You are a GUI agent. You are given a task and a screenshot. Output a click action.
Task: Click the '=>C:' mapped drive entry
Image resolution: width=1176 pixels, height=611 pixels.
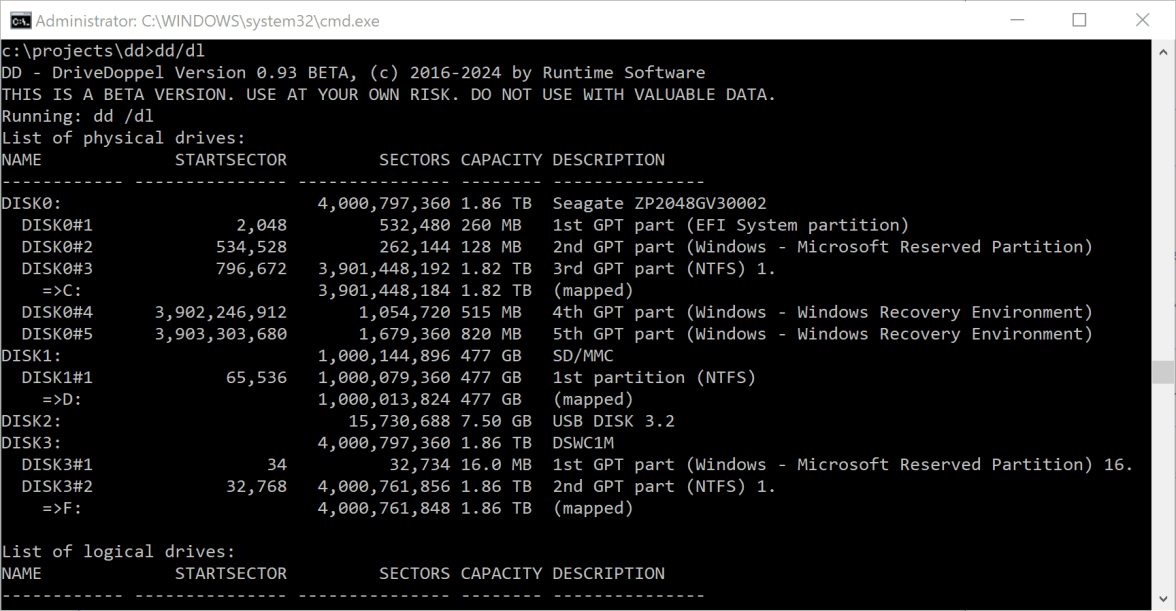(62, 290)
